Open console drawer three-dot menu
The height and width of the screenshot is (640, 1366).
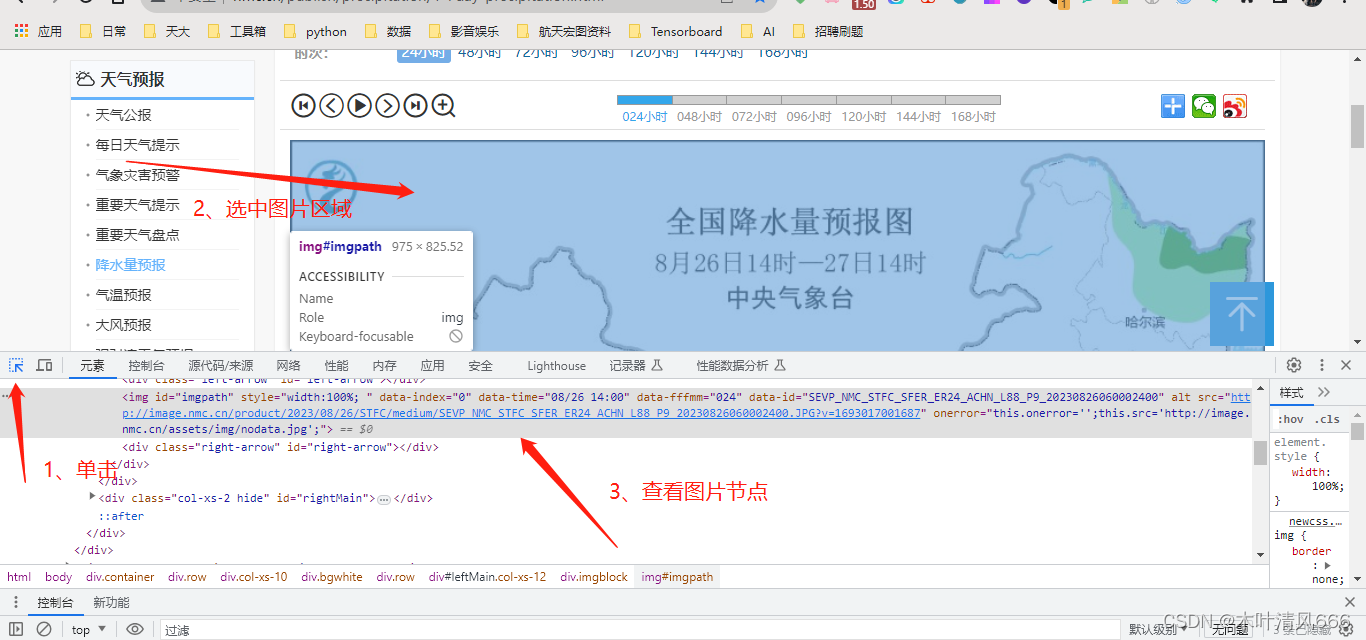click(16, 602)
